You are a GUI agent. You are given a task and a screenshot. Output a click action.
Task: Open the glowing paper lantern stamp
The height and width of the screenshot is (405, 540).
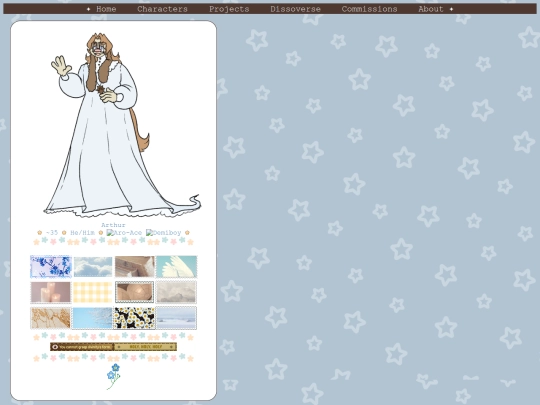click(x=134, y=292)
